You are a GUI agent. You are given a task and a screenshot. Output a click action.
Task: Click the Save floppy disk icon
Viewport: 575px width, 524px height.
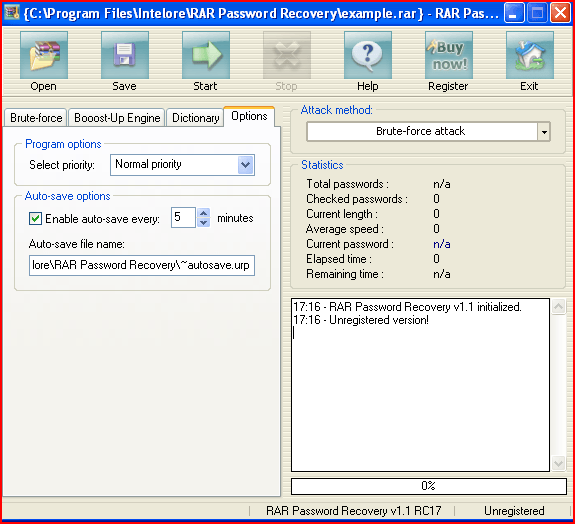pos(125,55)
